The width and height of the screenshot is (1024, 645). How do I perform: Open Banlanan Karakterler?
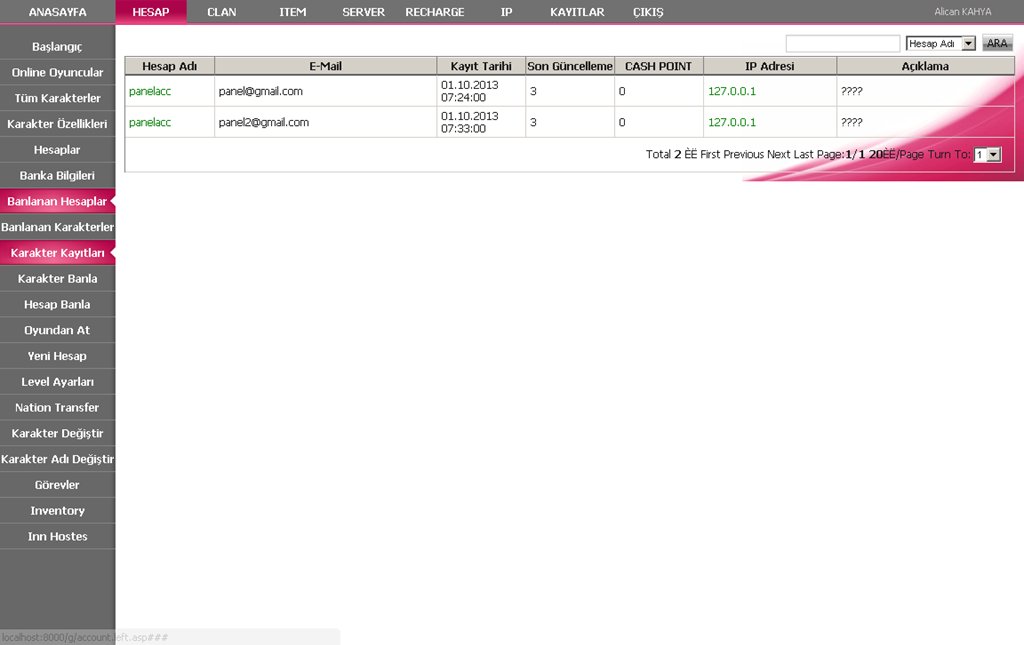tap(57, 227)
